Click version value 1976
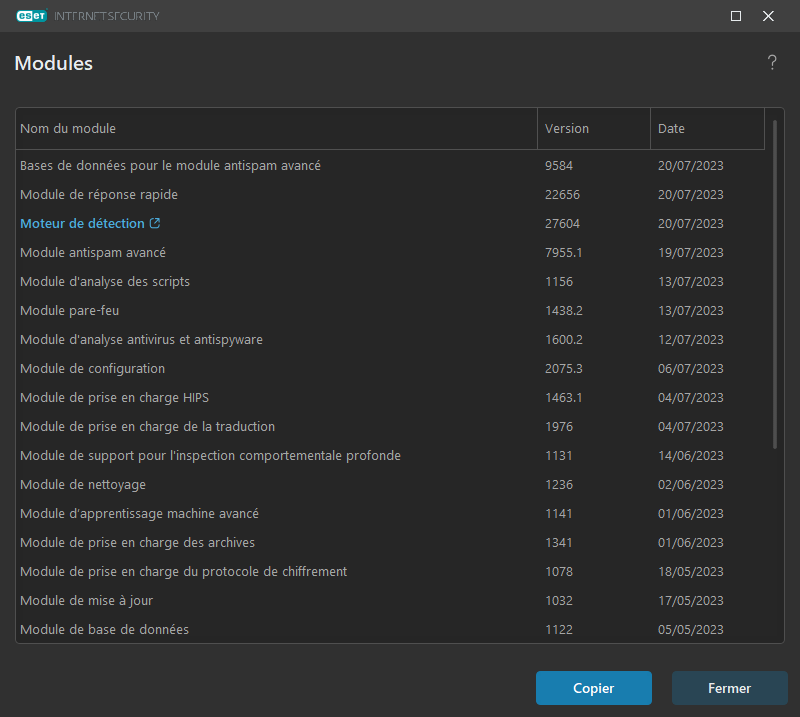Viewport: 800px width, 717px height. tap(559, 427)
